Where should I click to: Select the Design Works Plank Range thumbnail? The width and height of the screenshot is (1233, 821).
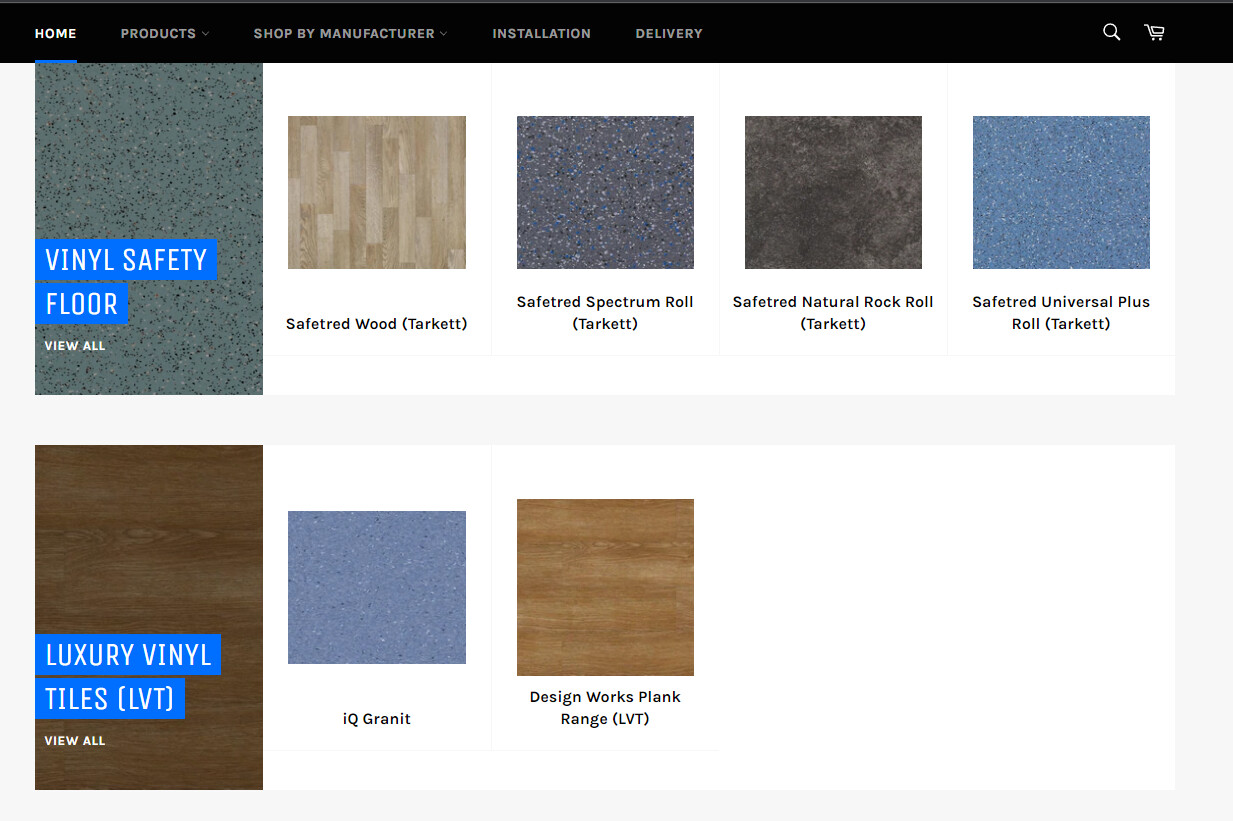coord(605,587)
